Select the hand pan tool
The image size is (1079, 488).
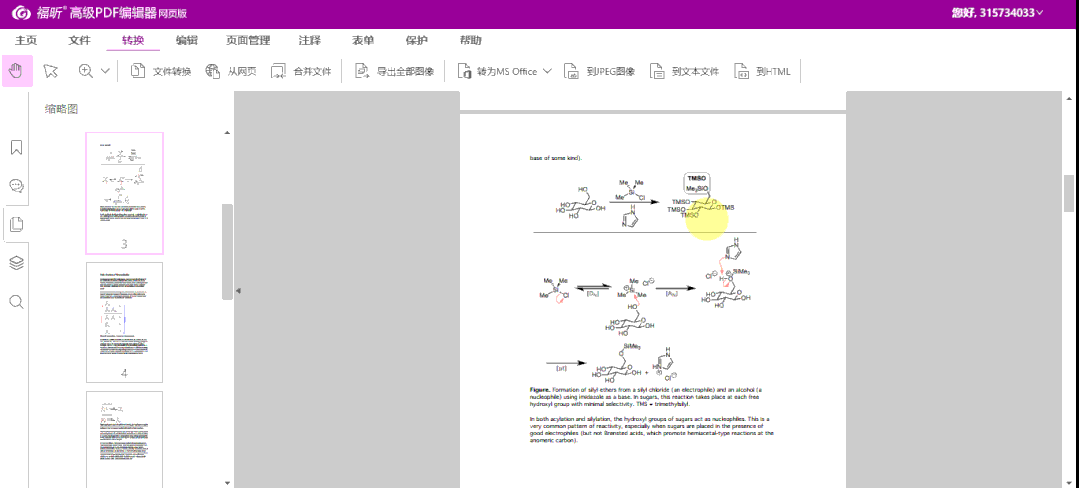[16, 71]
